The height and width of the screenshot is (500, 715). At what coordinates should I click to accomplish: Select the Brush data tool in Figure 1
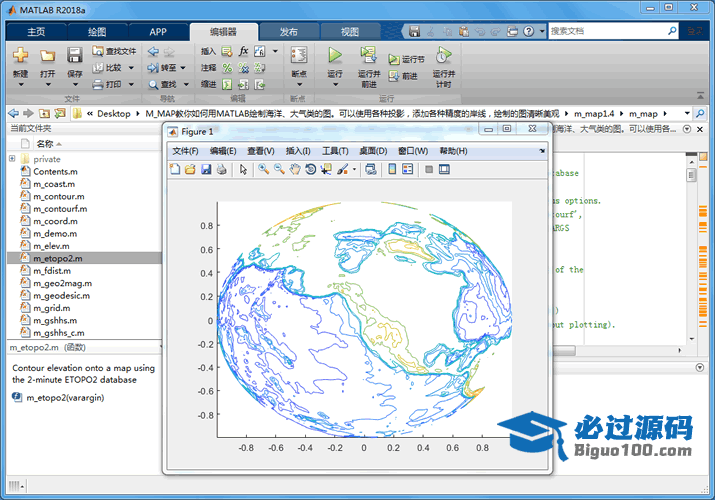pos(342,169)
